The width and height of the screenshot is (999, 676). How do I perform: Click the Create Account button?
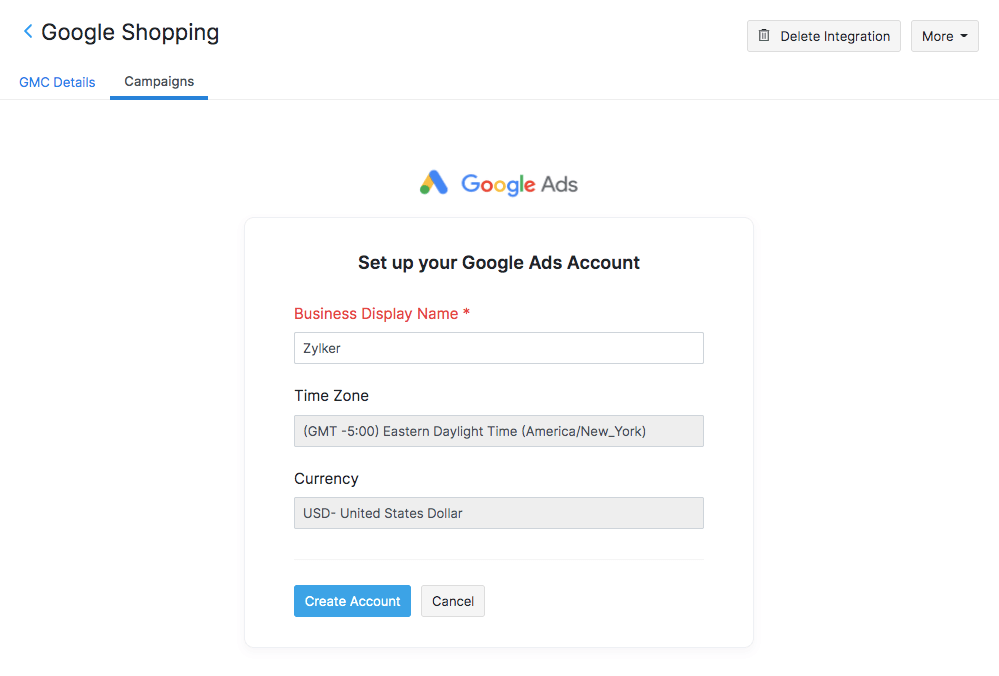pos(352,600)
